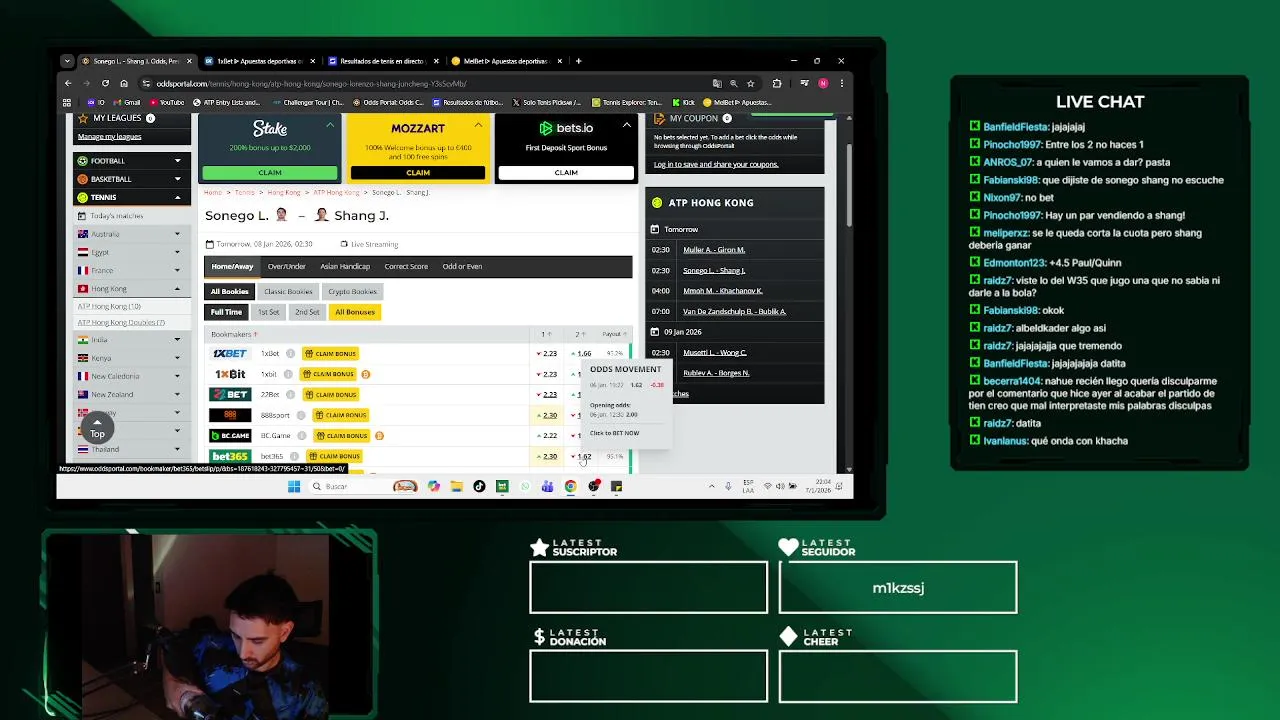Image resolution: width=1280 pixels, height=720 pixels.
Task: Open info icon next to 888sport
Action: tap(299, 415)
